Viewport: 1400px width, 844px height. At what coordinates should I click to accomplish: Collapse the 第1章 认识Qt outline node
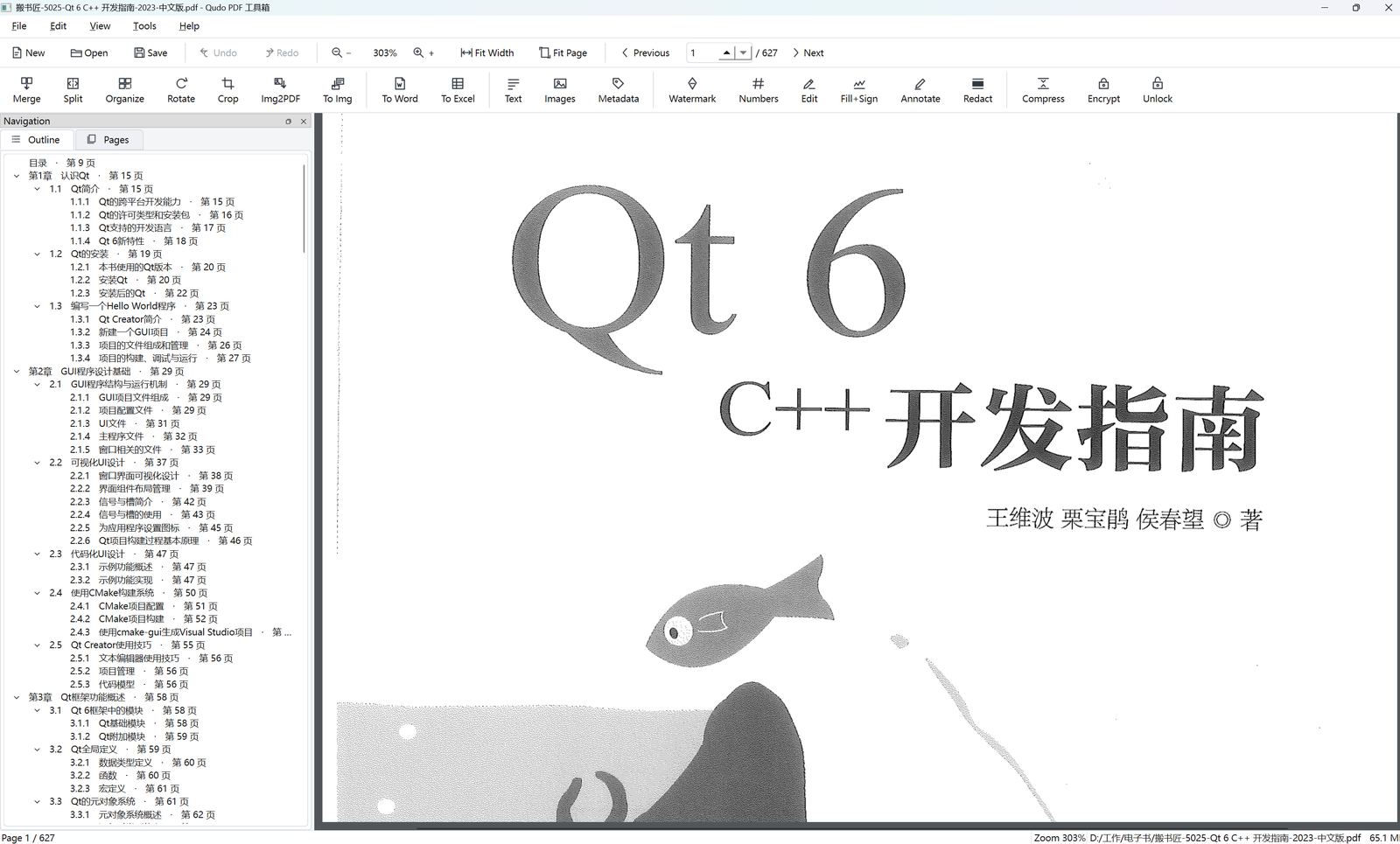(17, 176)
